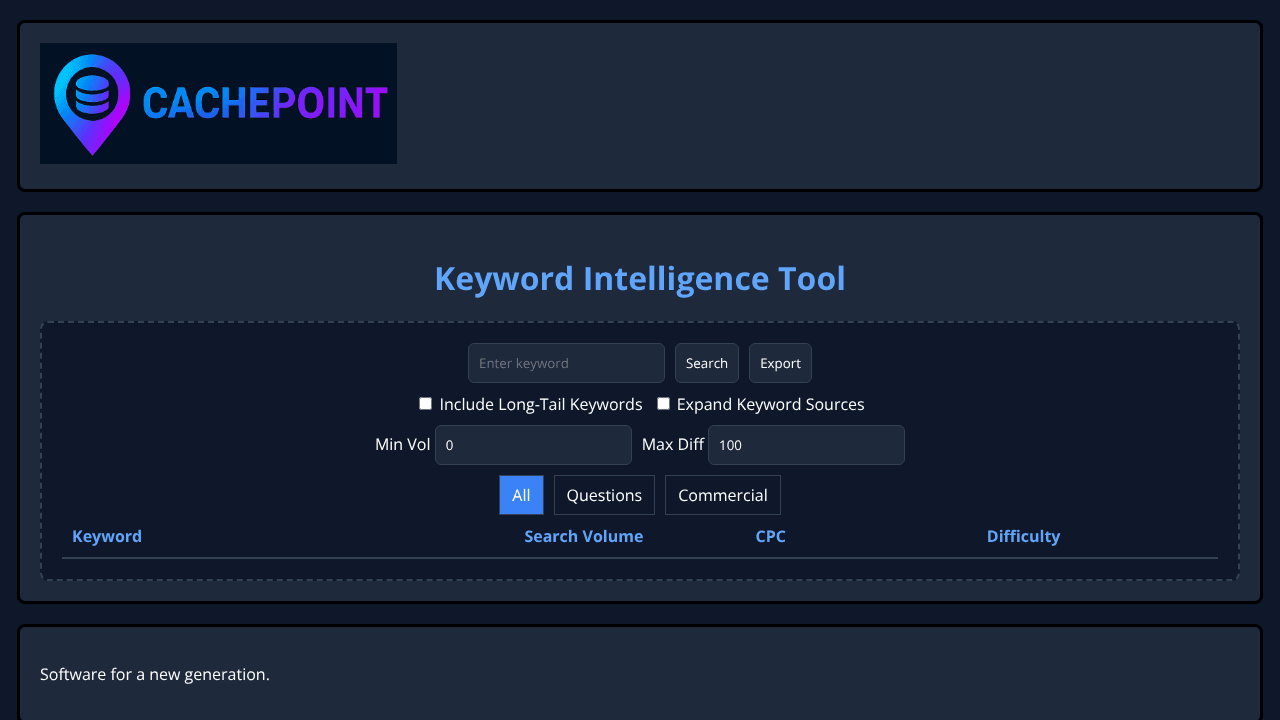Focus the Max Diff input field
Viewport: 1280px width, 720px height.
coord(806,445)
